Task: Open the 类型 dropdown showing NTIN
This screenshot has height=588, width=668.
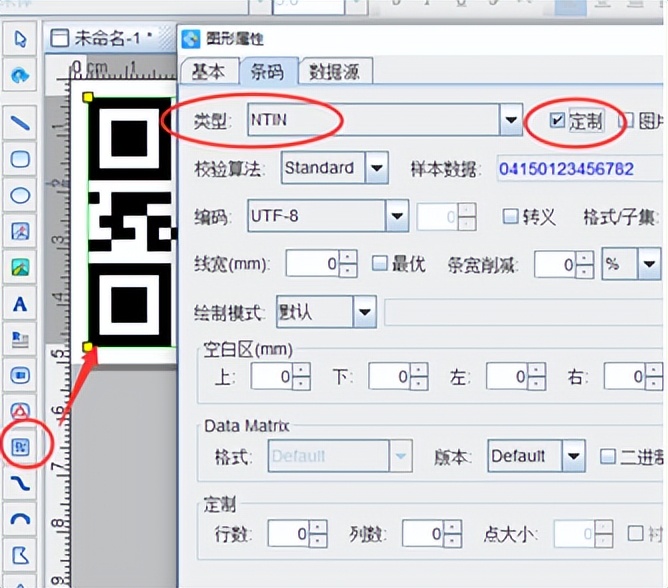Action: tap(511, 120)
